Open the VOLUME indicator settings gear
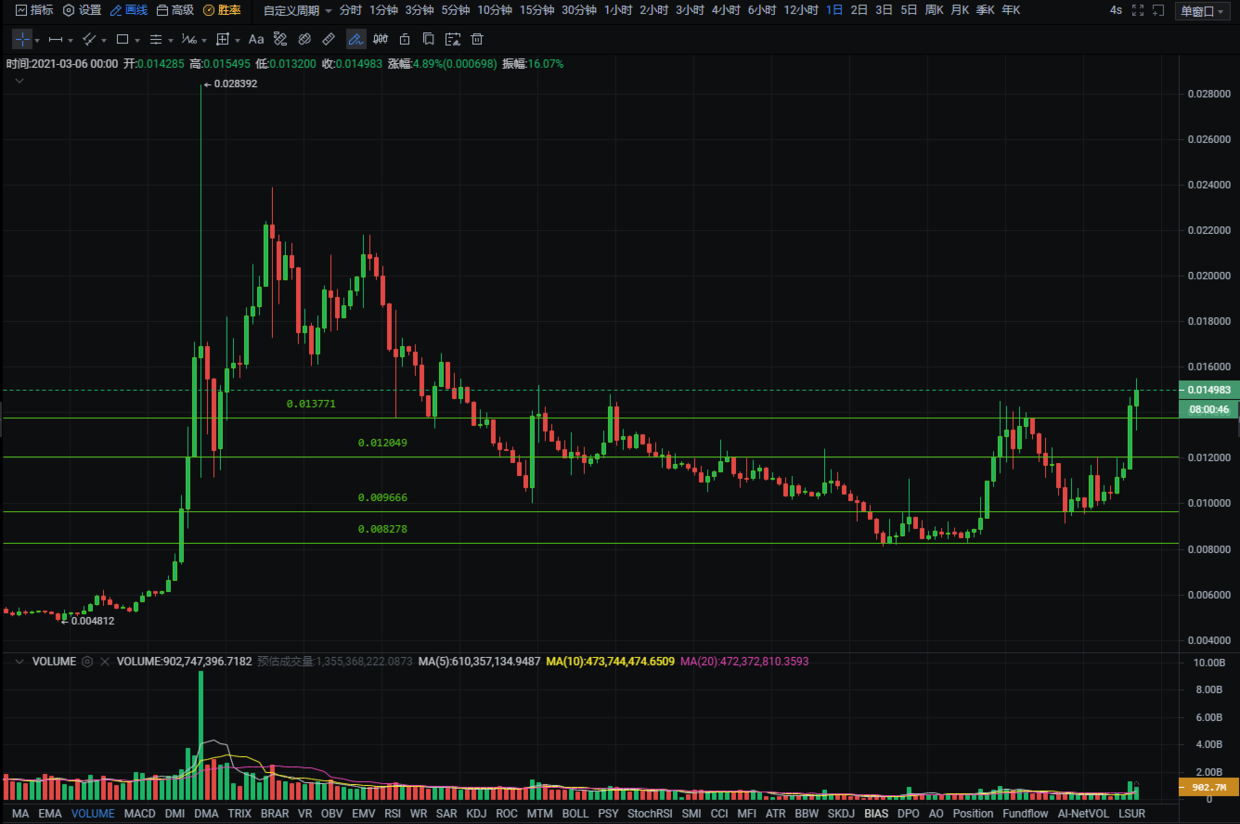The width and height of the screenshot is (1240, 824). tap(87, 662)
